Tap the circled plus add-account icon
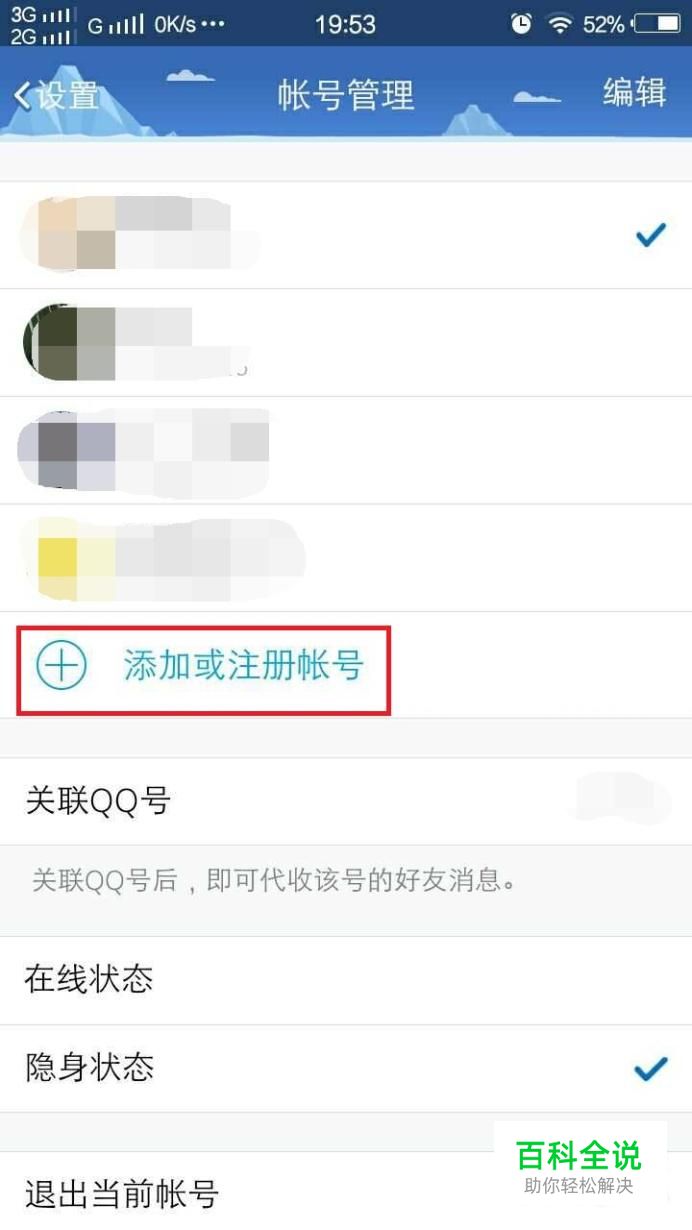692x1230 pixels. coord(62,665)
